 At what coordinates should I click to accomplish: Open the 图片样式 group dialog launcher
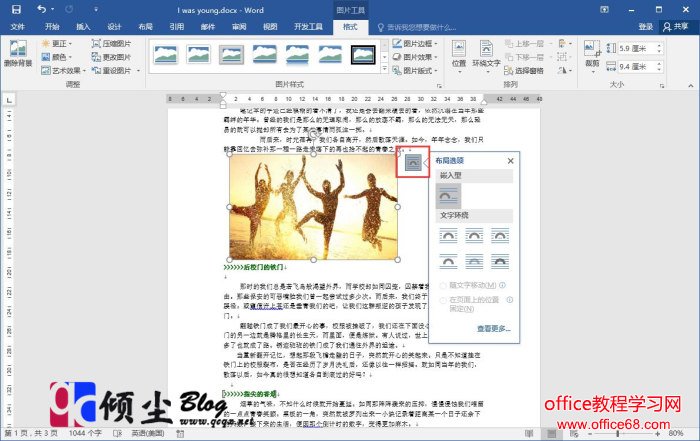click(x=439, y=86)
